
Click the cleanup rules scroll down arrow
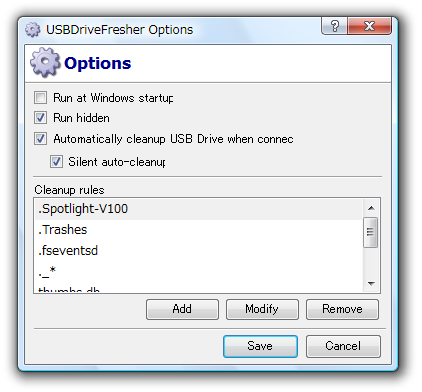(x=371, y=284)
